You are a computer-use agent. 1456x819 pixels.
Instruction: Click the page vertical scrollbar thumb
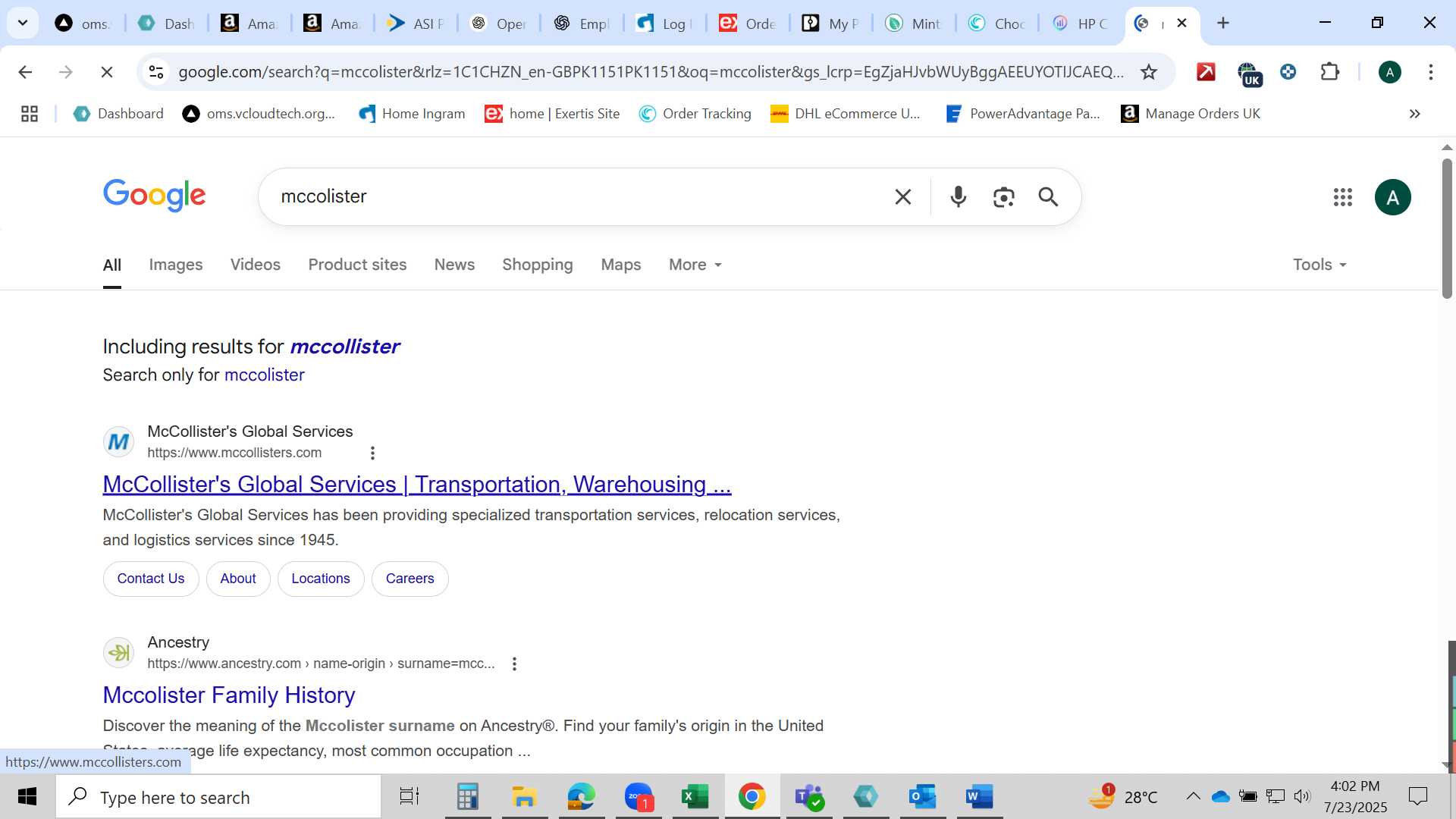click(x=1447, y=227)
